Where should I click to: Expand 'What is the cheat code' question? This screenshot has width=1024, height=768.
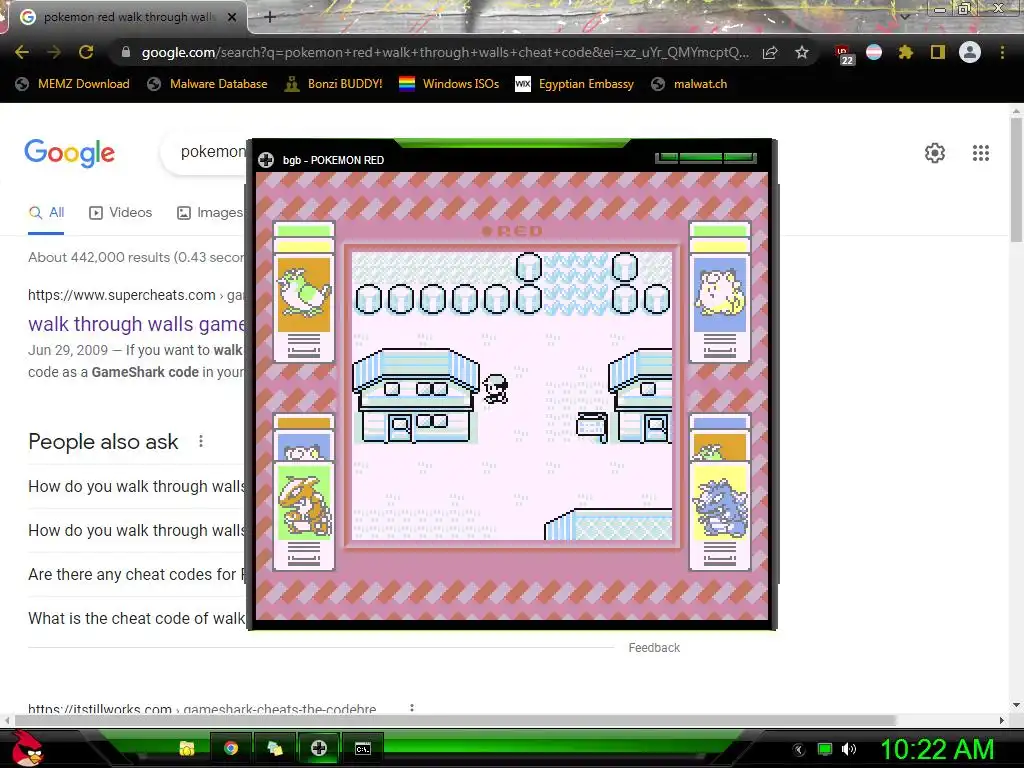[x=137, y=618]
